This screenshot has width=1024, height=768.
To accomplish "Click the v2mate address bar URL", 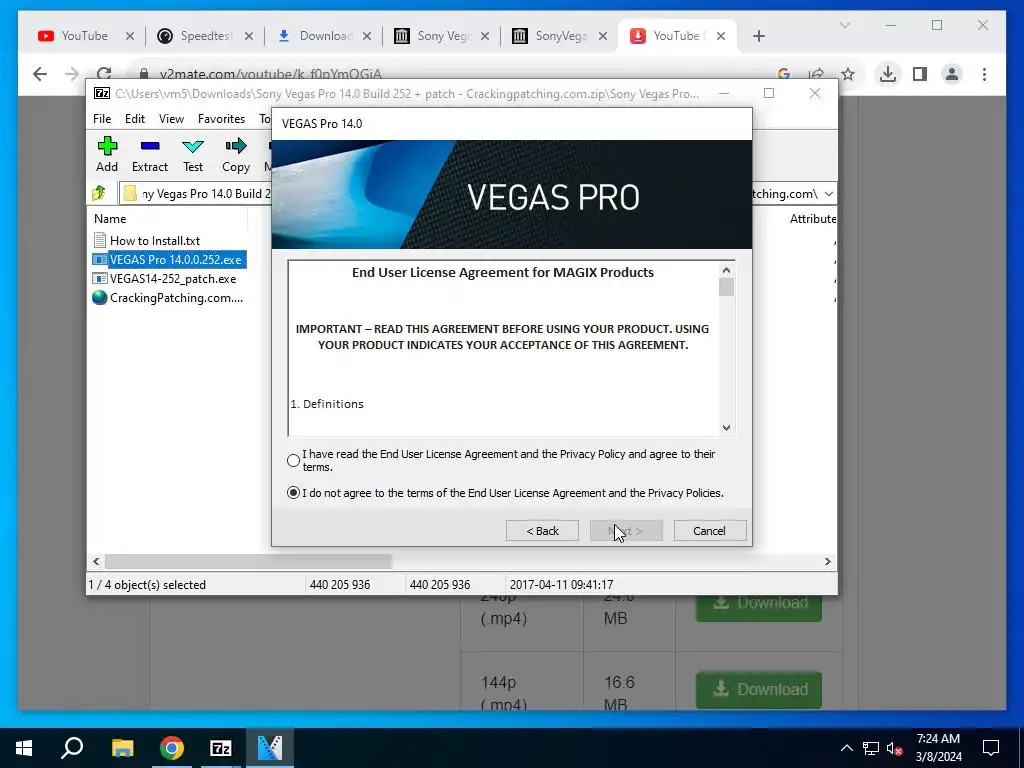I will pyautogui.click(x=270, y=74).
